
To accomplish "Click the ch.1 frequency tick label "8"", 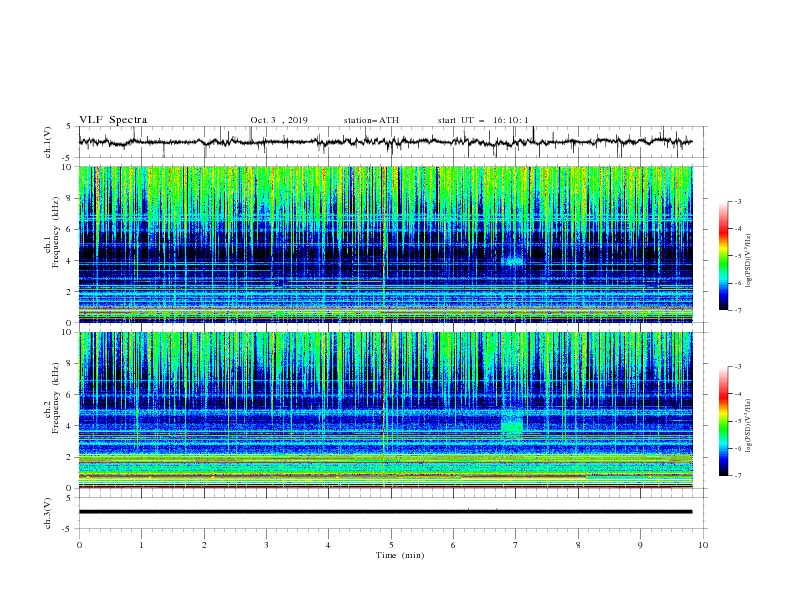I will pyautogui.click(x=70, y=198).
